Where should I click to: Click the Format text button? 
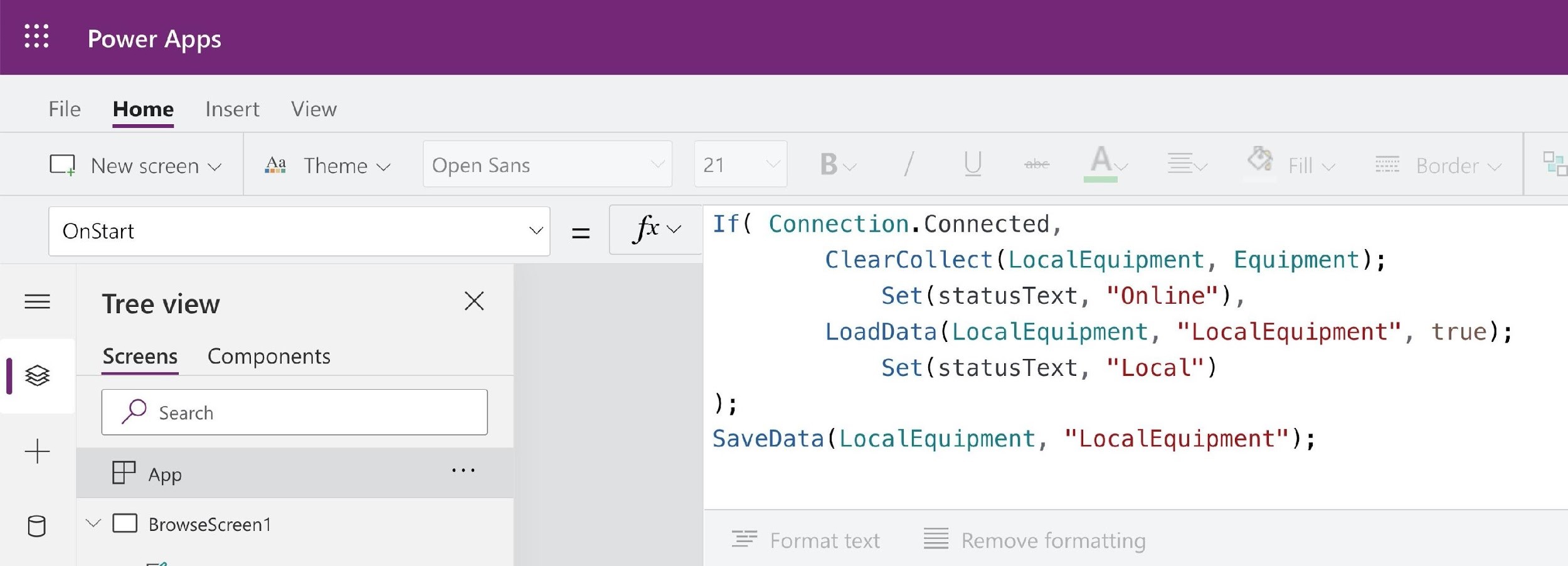[805, 540]
